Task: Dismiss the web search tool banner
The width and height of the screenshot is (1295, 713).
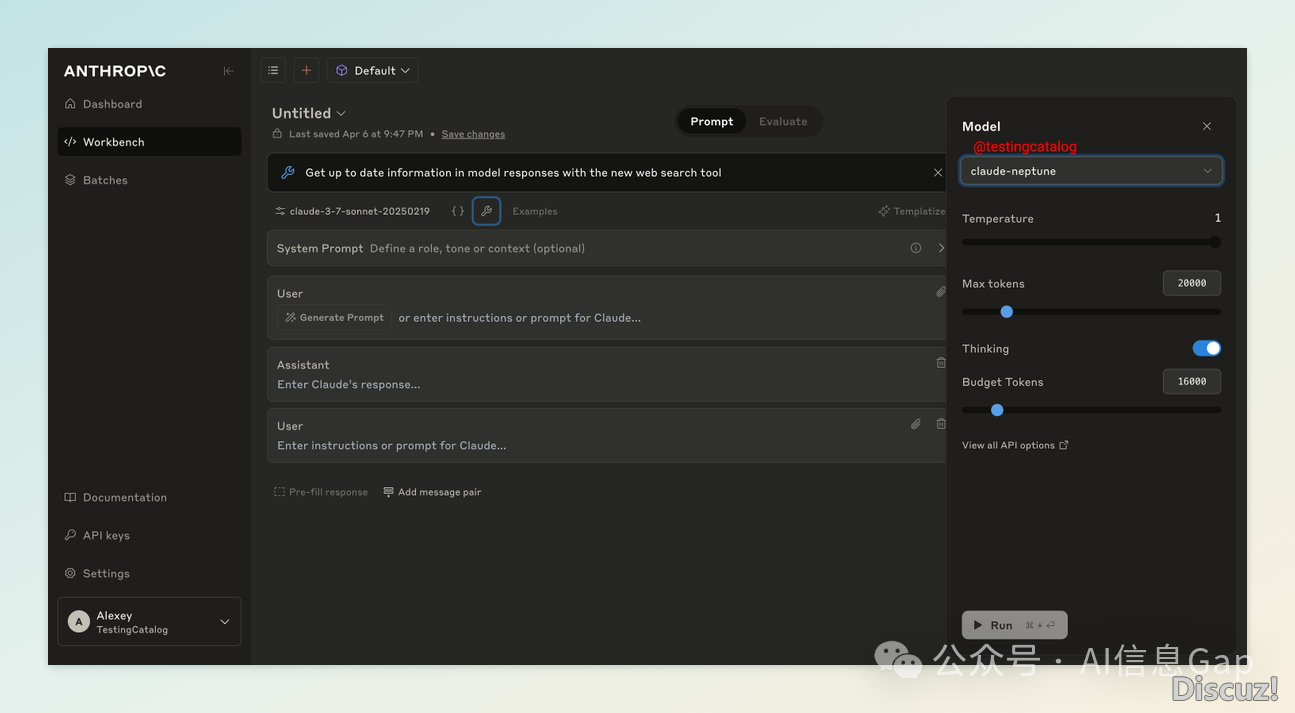Action: [937, 173]
